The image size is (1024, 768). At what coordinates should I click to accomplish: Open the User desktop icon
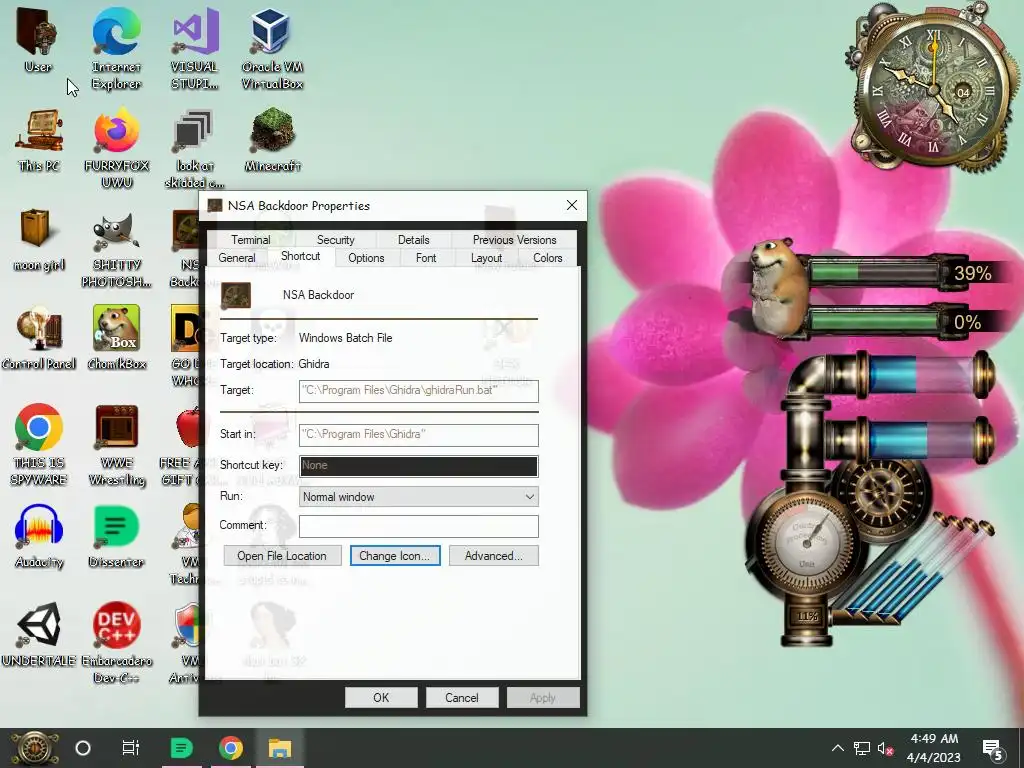38,40
